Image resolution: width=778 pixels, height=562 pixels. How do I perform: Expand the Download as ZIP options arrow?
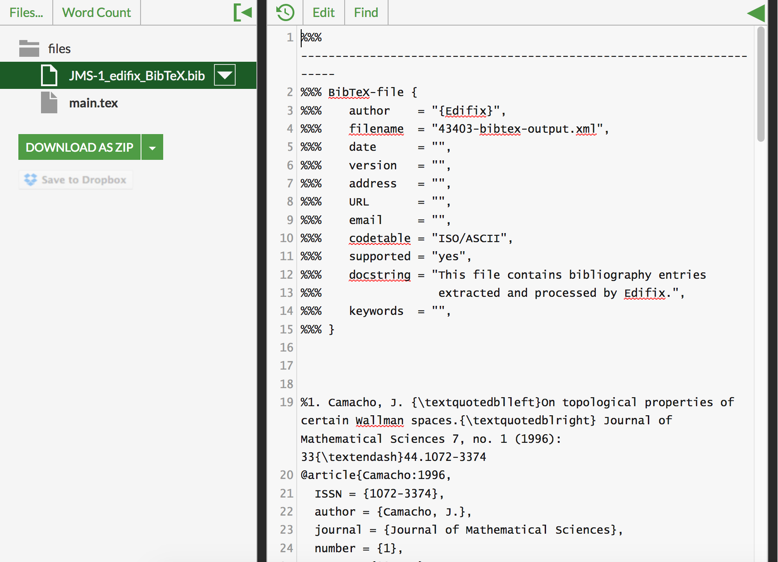click(152, 147)
